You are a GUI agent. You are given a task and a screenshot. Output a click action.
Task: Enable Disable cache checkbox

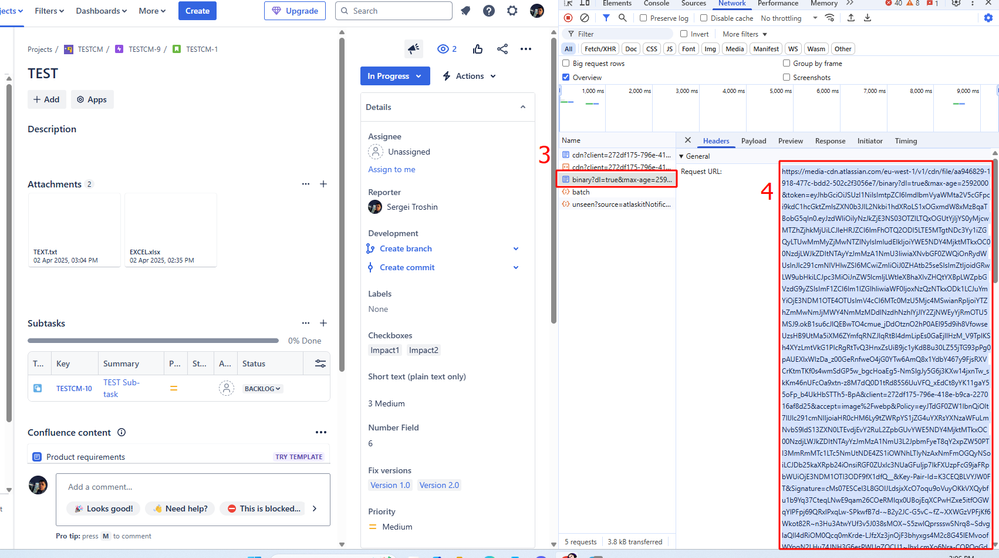[x=703, y=18]
